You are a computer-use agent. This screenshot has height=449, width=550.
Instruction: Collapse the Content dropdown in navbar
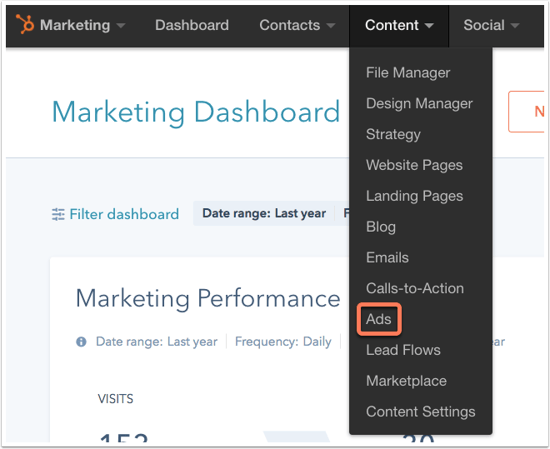[399, 26]
